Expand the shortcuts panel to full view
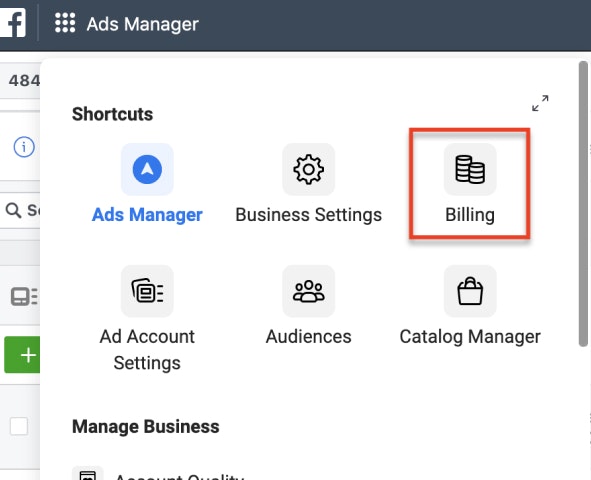The image size is (591, 480). [540, 103]
